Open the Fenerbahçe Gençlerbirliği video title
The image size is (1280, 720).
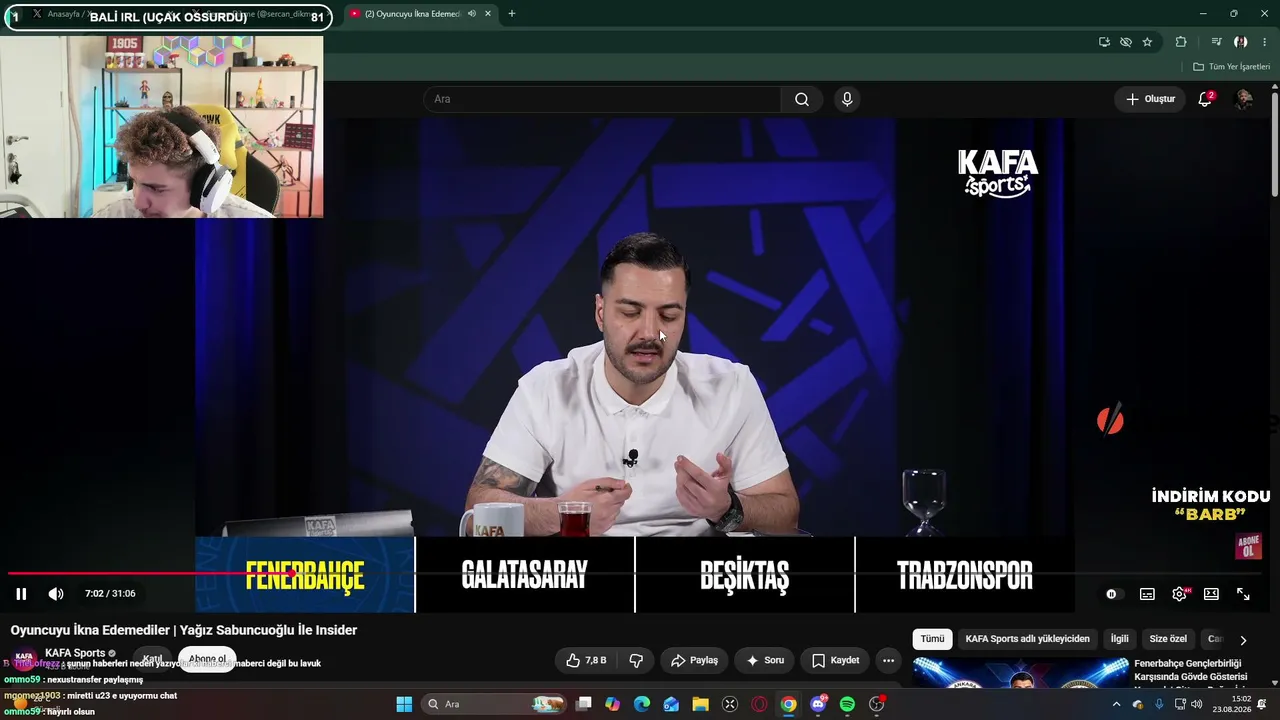click(x=1191, y=670)
